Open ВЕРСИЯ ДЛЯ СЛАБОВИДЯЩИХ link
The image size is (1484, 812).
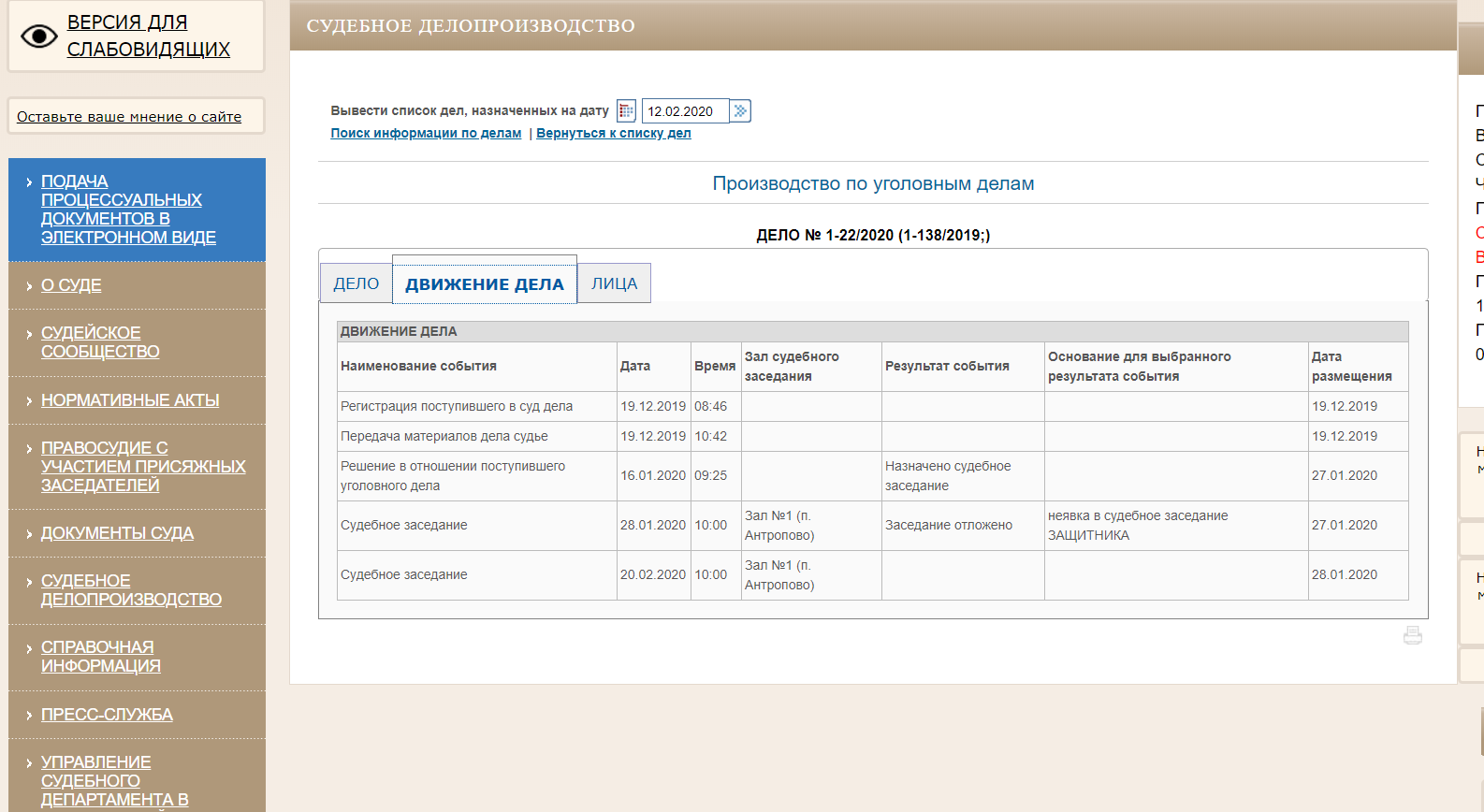coord(148,36)
